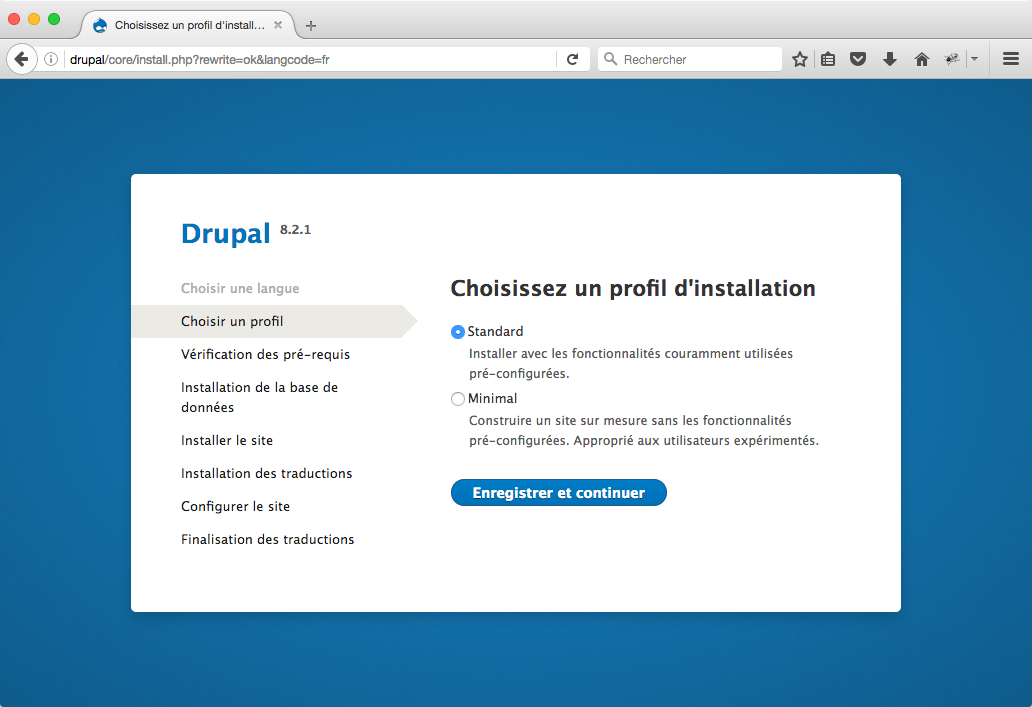
Task: Click Enregistrer et continuer button
Action: tap(559, 492)
